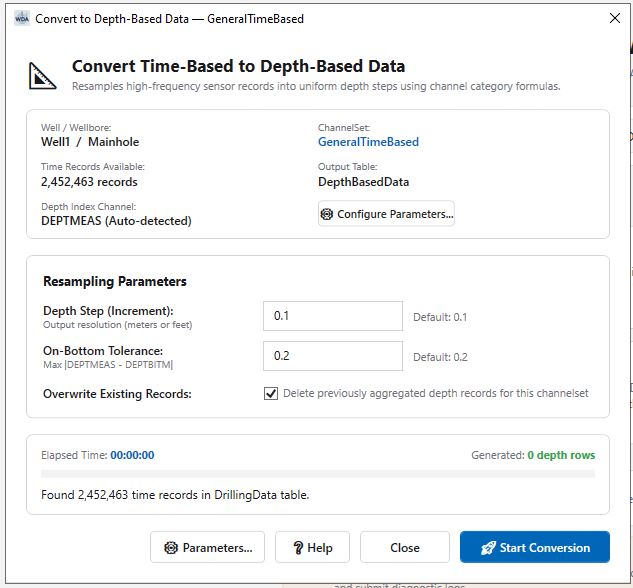Open Help for the conversion dialog

click(312, 547)
